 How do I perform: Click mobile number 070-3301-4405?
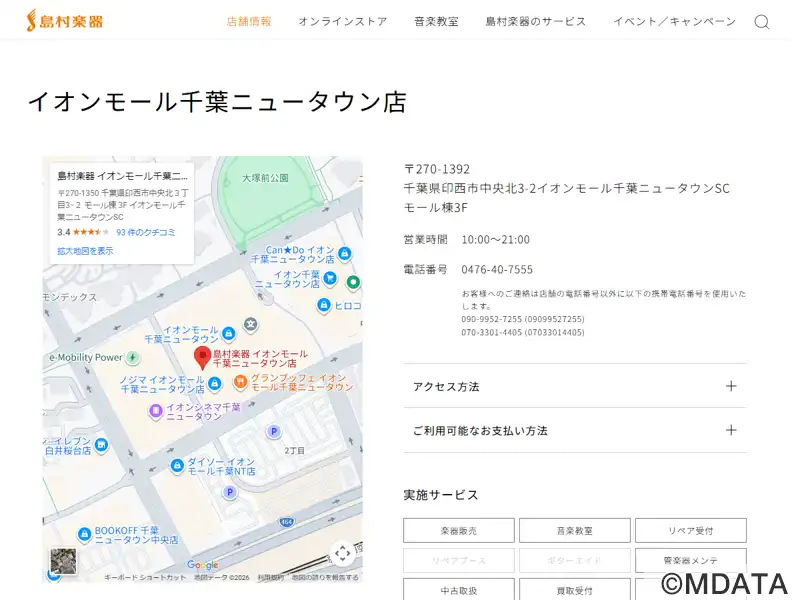tap(492, 333)
